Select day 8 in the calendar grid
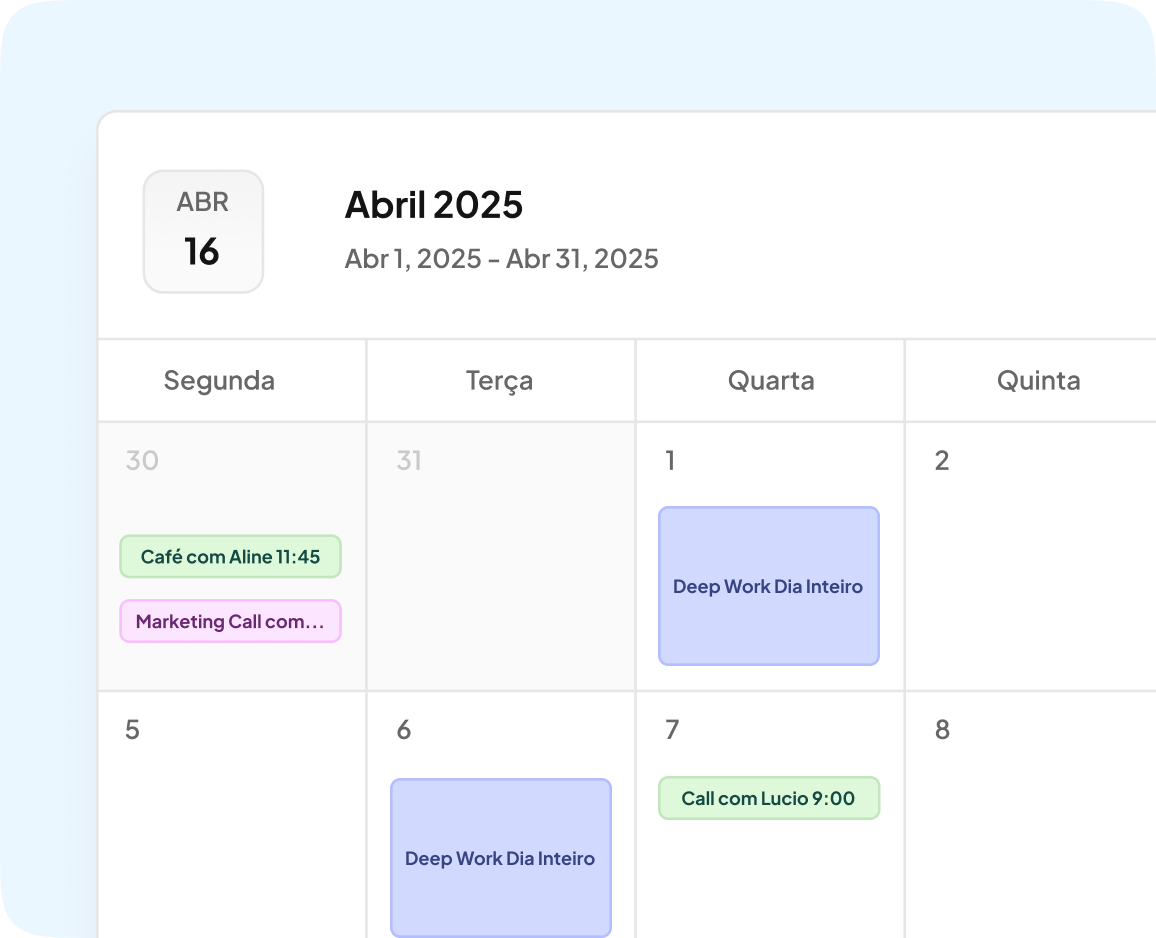The image size is (1156, 938). click(941, 730)
